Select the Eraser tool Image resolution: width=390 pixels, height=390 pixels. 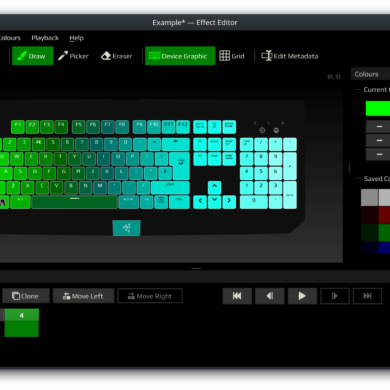pos(117,56)
